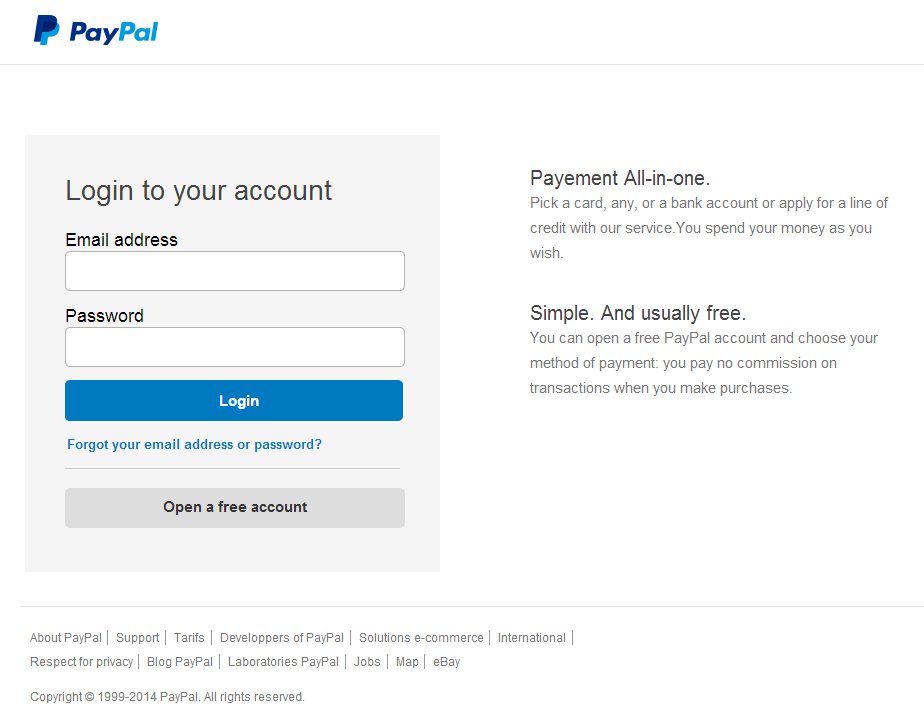924x726 pixels.
Task: Click the Simple. And usually free. heading
Action: 638,313
